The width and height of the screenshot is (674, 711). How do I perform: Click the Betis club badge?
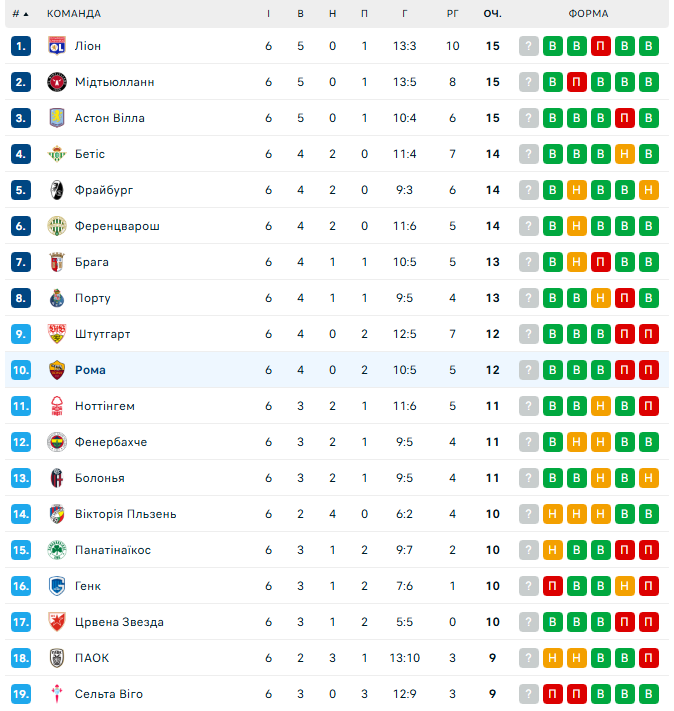click(56, 154)
